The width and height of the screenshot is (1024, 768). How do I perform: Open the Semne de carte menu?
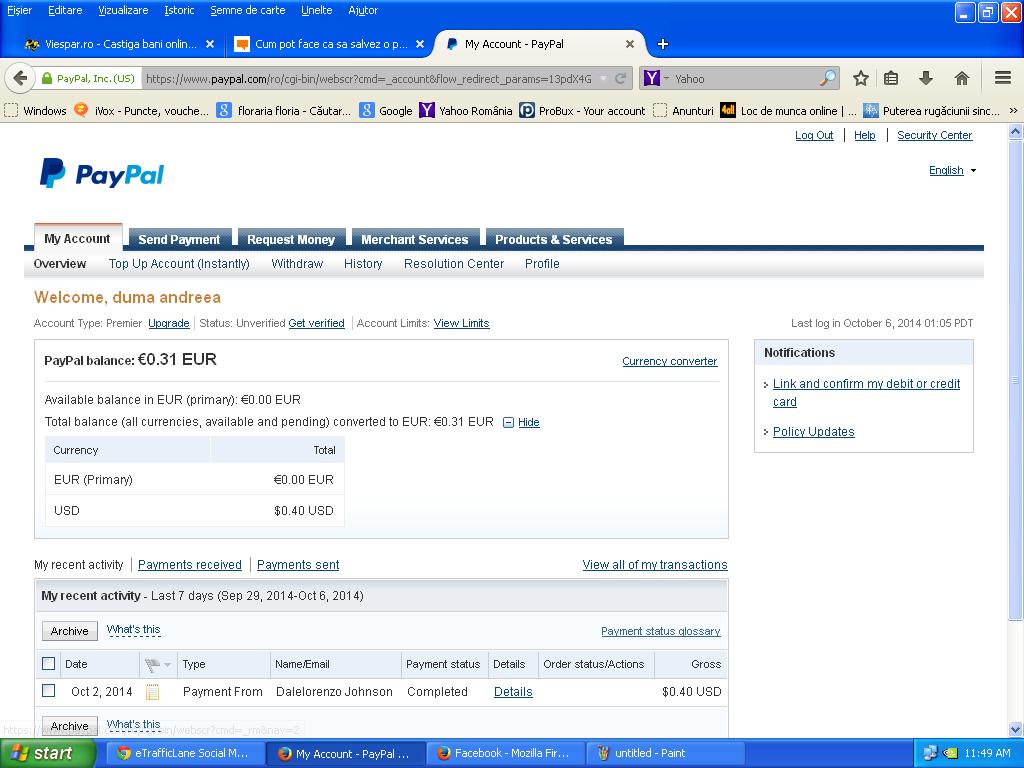[x=248, y=10]
